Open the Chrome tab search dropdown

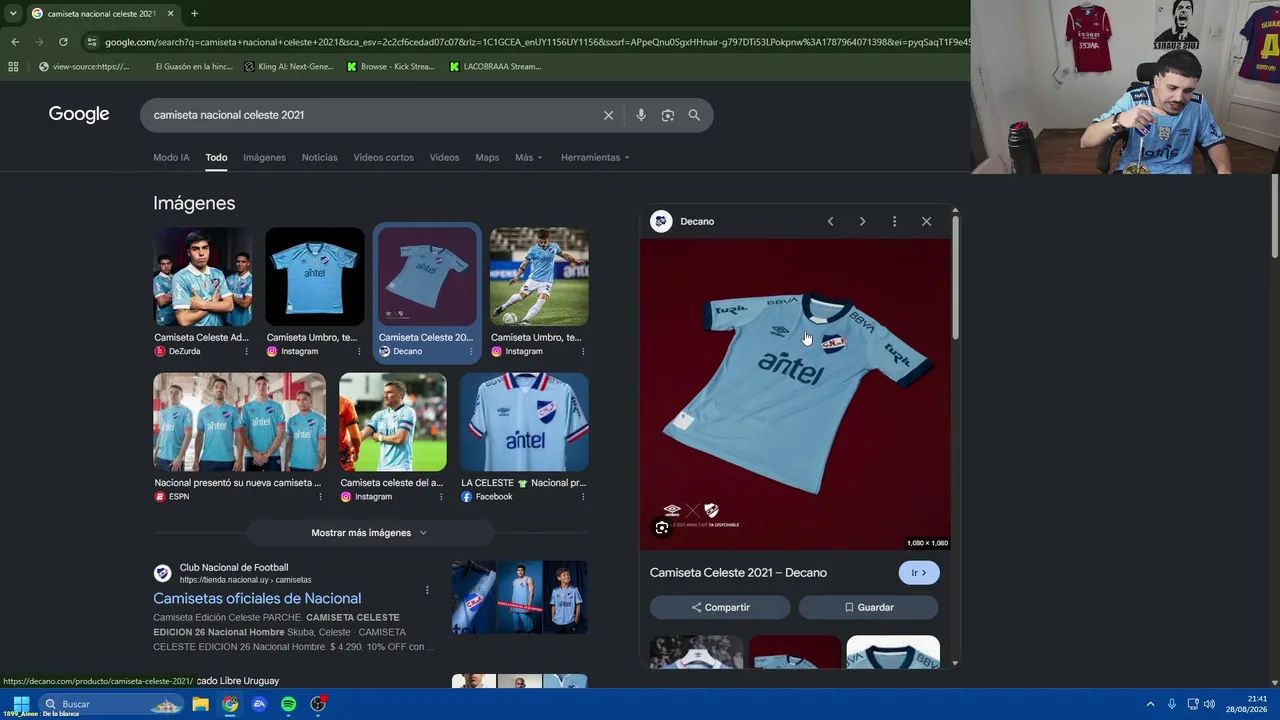pyautogui.click(x=13, y=14)
